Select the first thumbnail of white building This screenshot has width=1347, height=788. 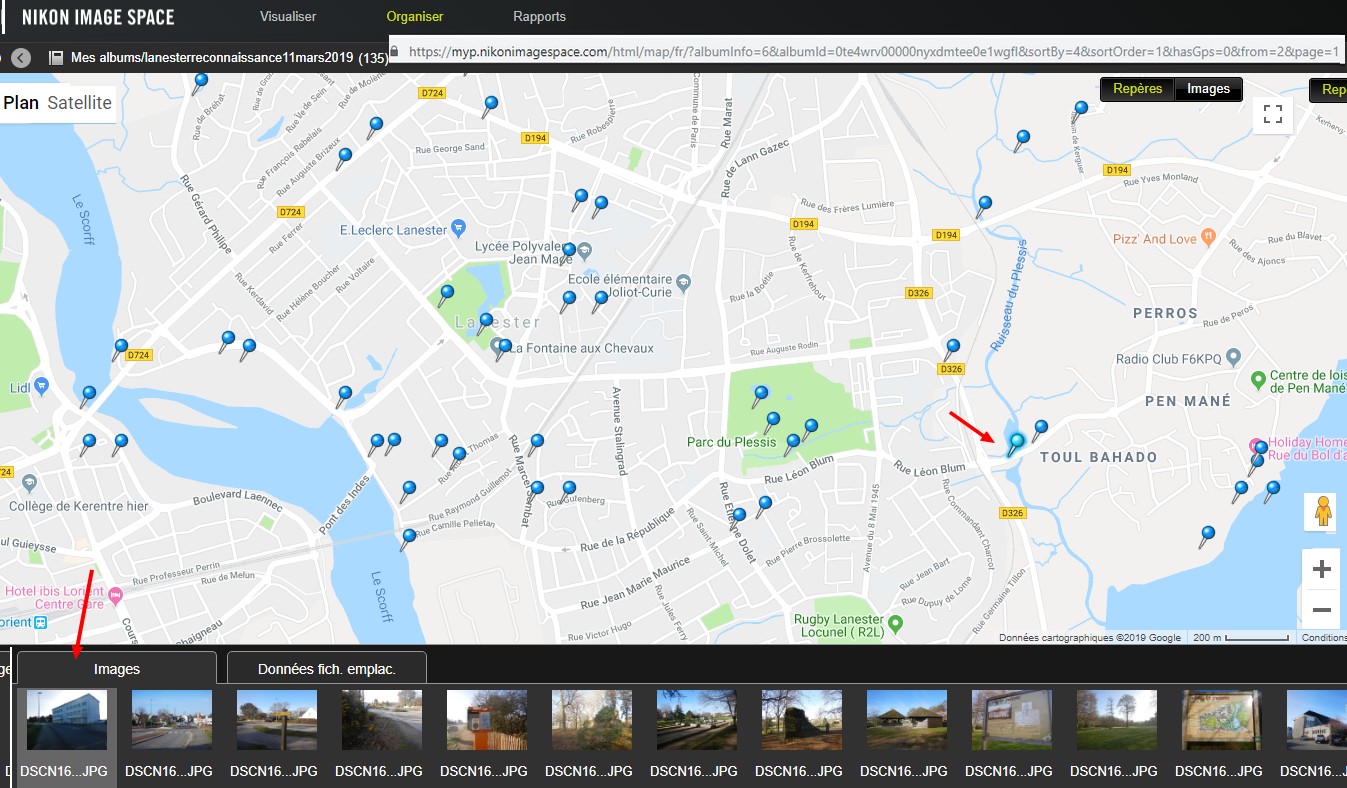(x=67, y=720)
